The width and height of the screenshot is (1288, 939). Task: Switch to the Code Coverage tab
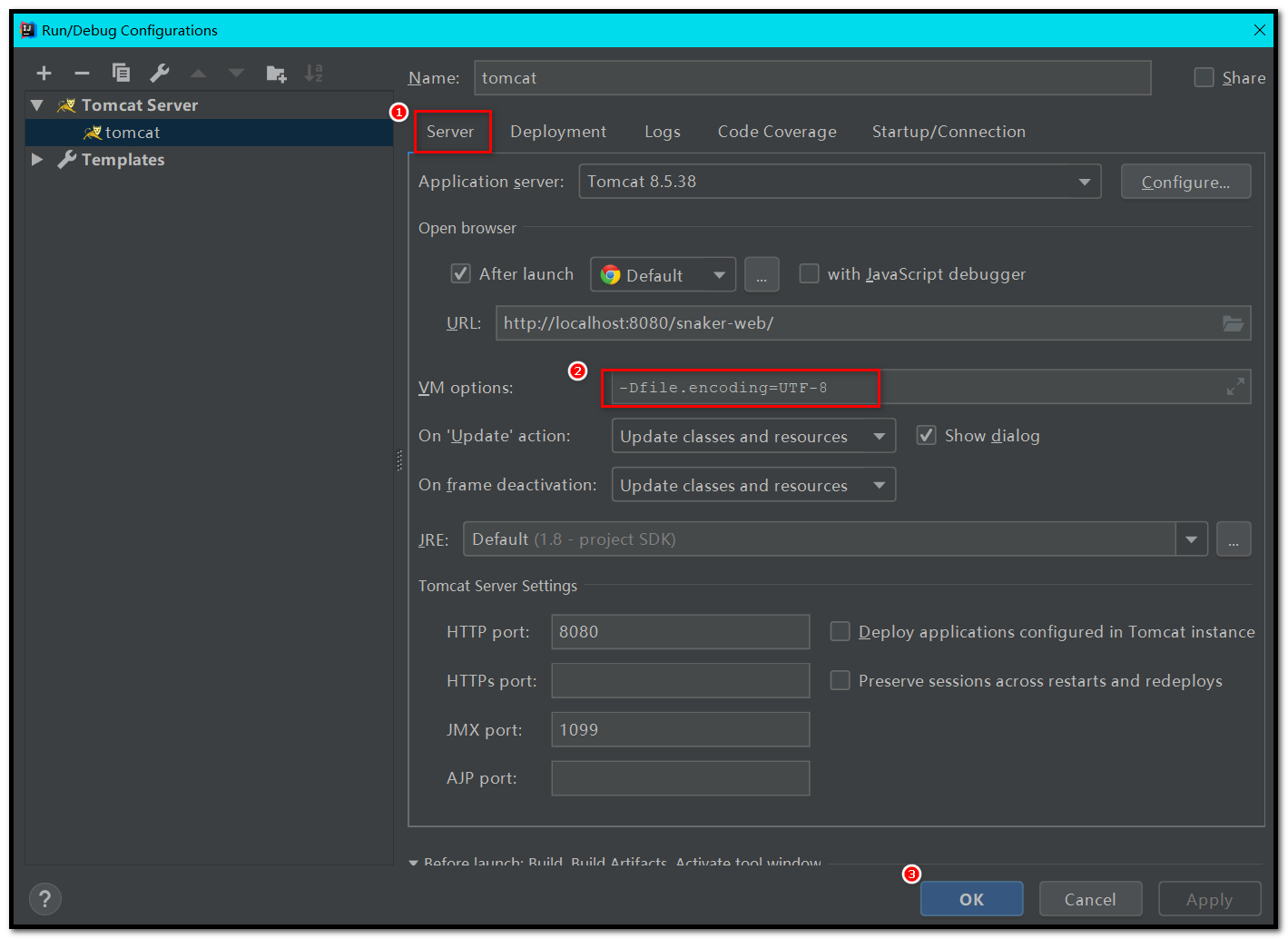pyautogui.click(x=777, y=132)
